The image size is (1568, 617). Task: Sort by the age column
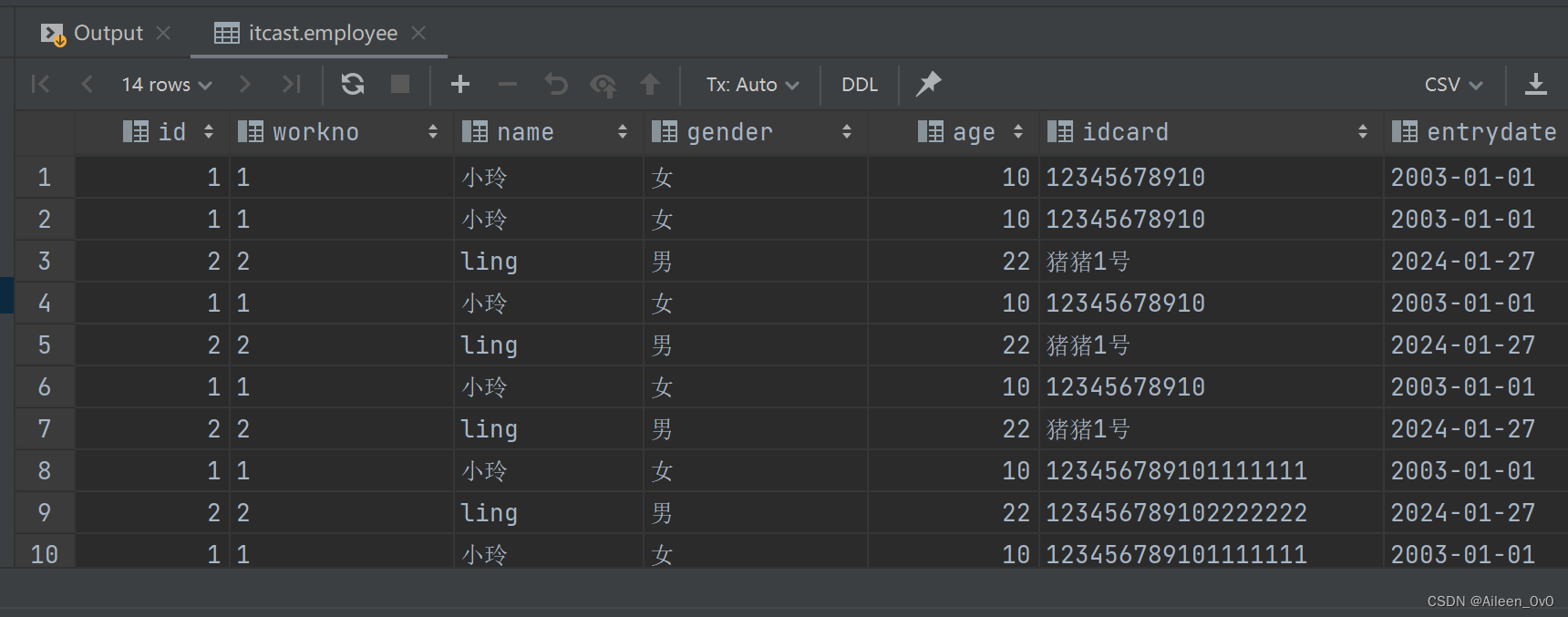click(974, 132)
